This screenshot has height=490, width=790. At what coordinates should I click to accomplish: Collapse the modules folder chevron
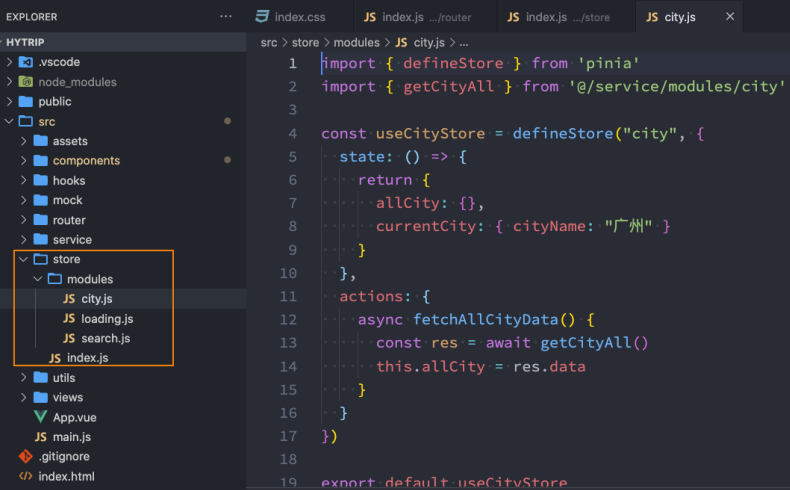(38, 279)
